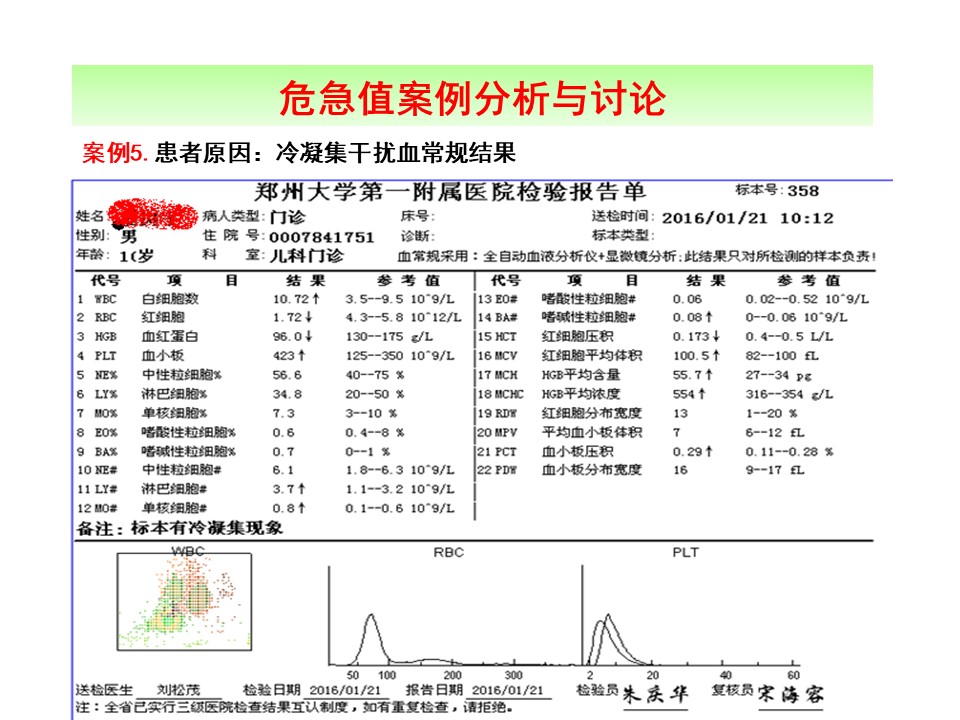Click the HCT result "0.173"
960x720 pixels.
pyautogui.click(x=691, y=336)
